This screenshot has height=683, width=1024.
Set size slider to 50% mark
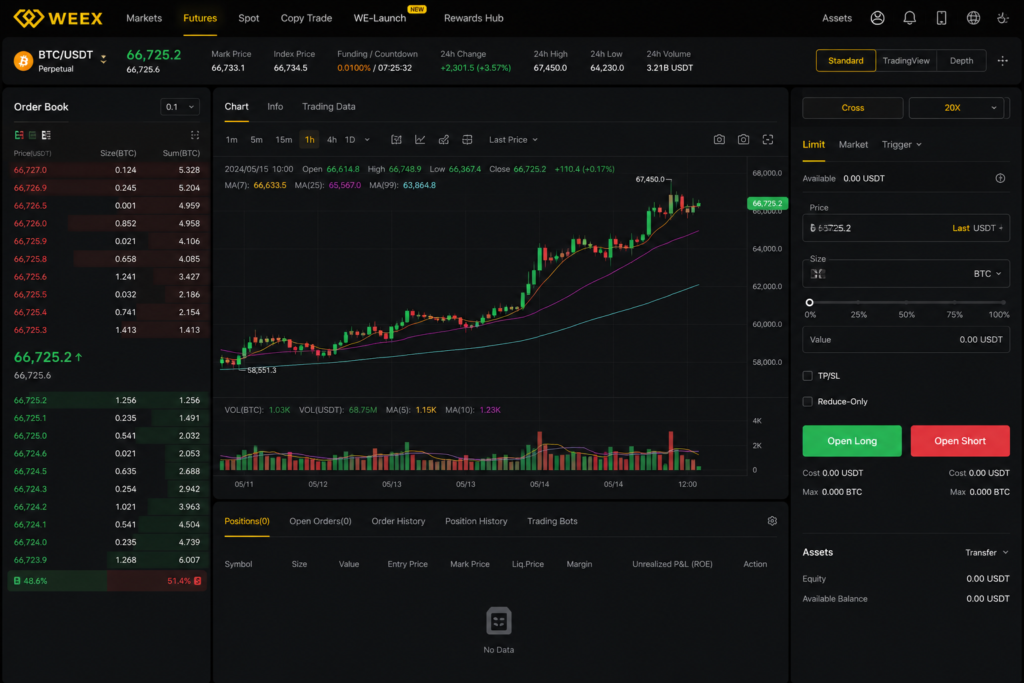tap(906, 303)
